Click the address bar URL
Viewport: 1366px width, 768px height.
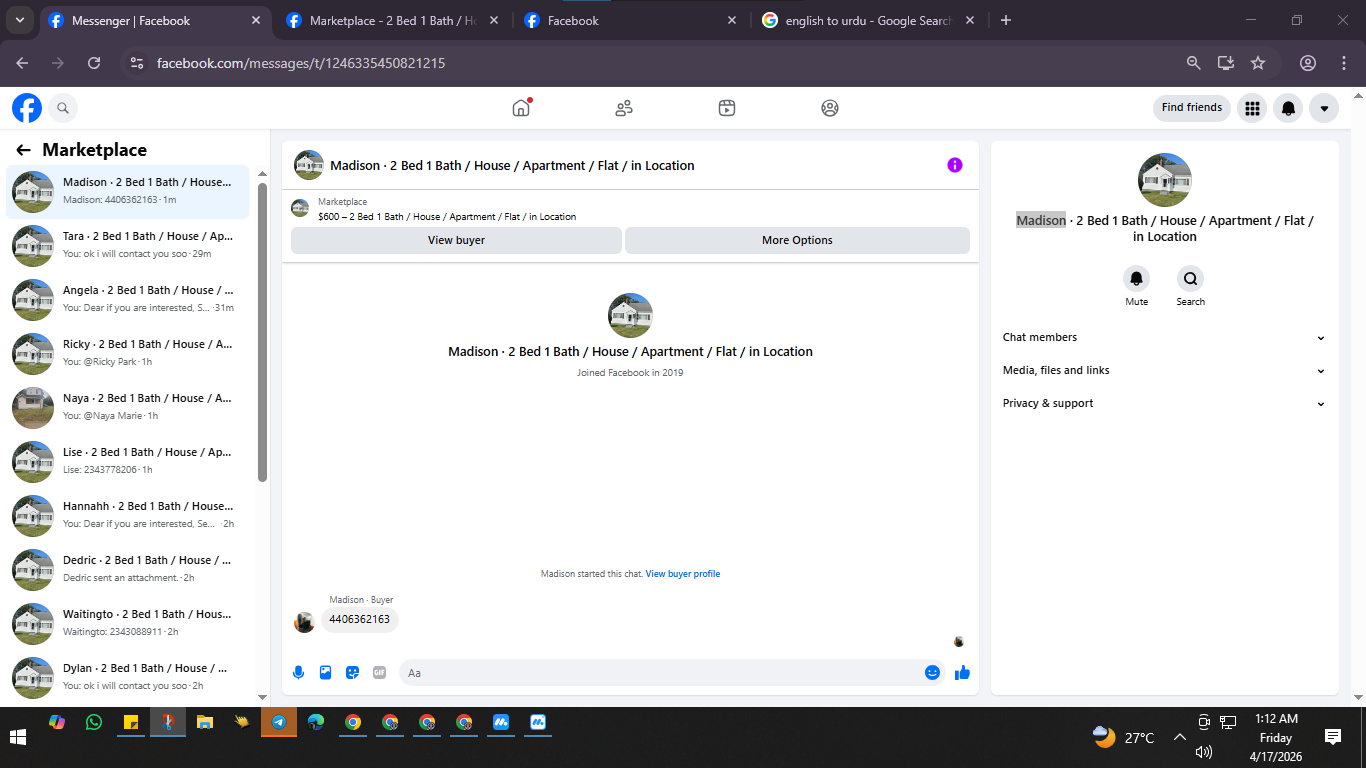301,63
